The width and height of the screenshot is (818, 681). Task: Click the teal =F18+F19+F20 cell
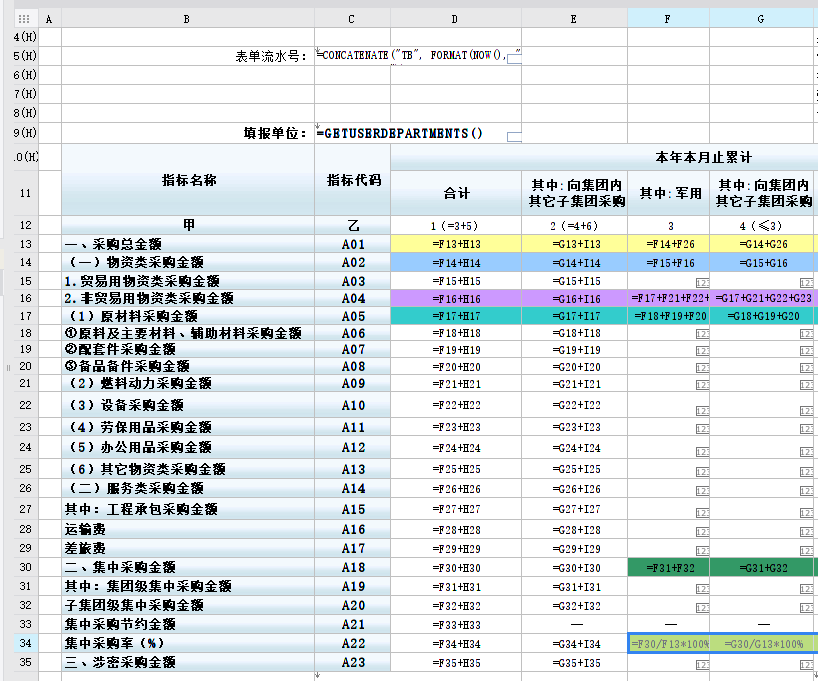click(x=668, y=316)
